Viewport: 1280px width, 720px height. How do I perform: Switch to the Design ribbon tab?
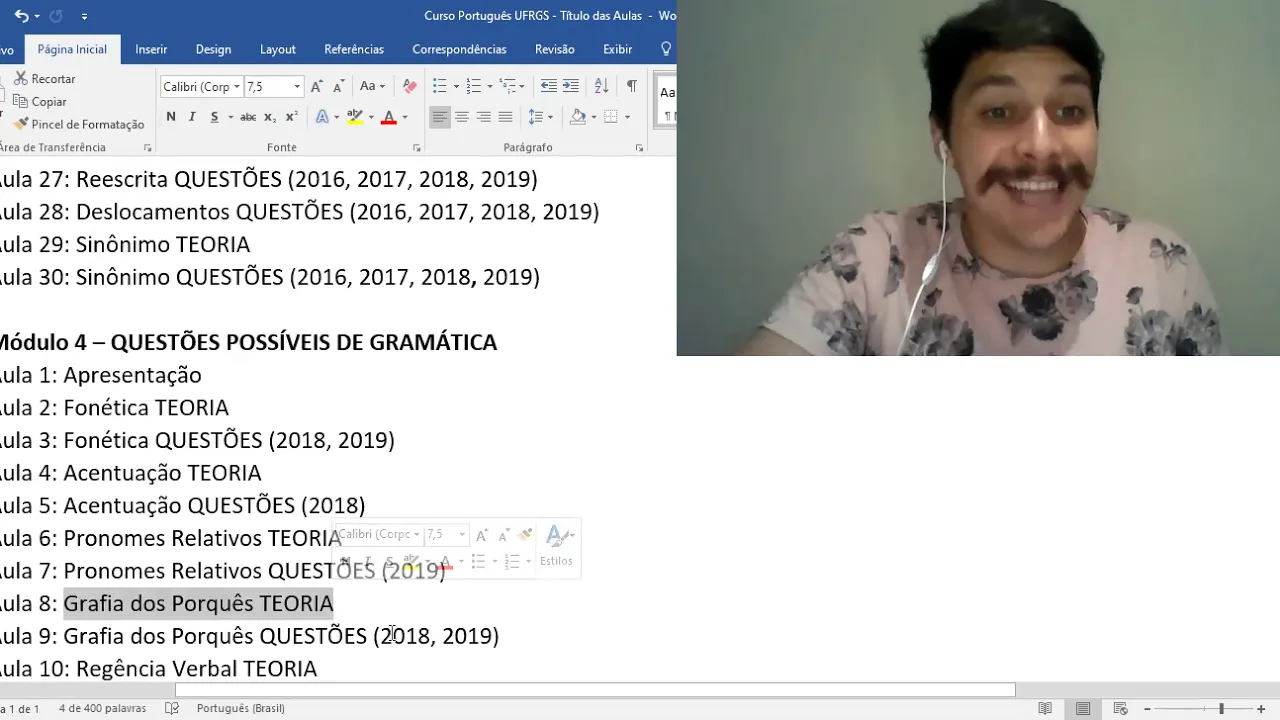(213, 49)
